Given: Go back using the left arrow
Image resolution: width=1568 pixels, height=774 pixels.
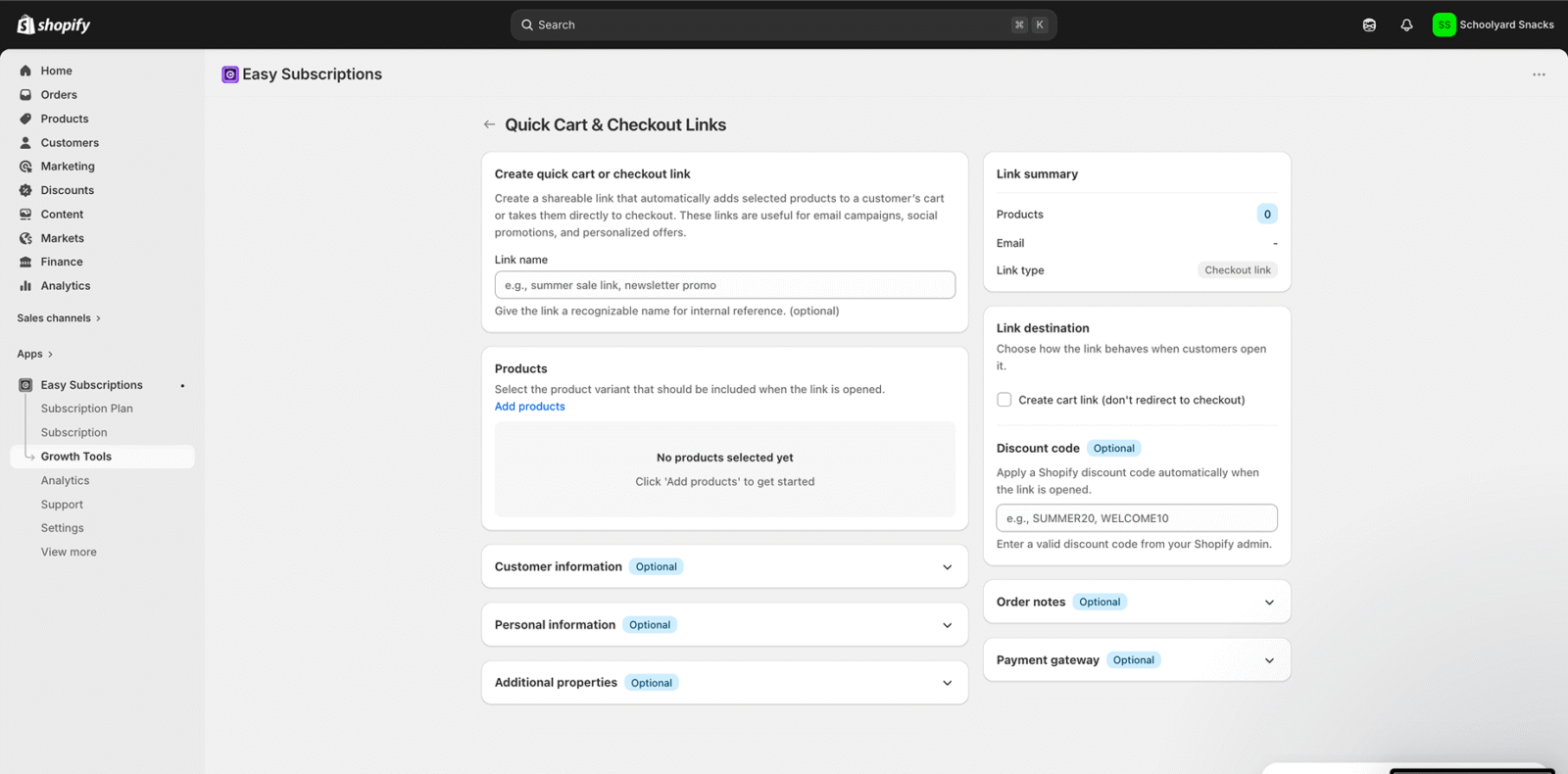Looking at the screenshot, I should (489, 124).
